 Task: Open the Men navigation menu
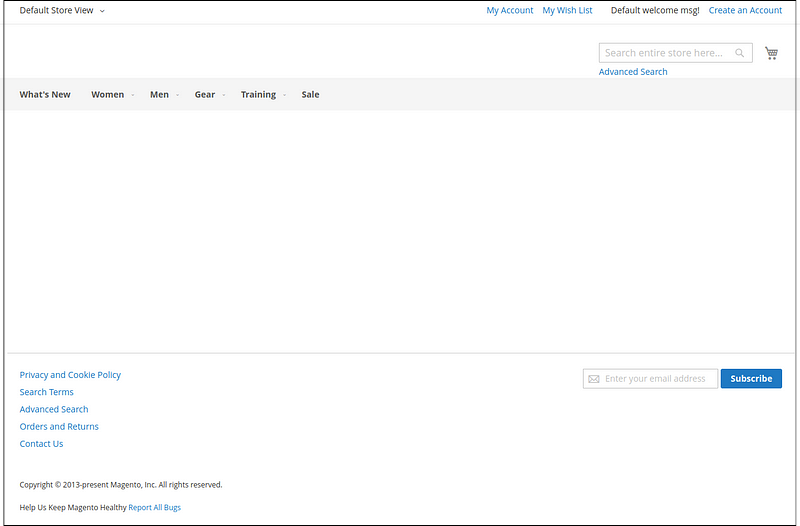tap(161, 95)
